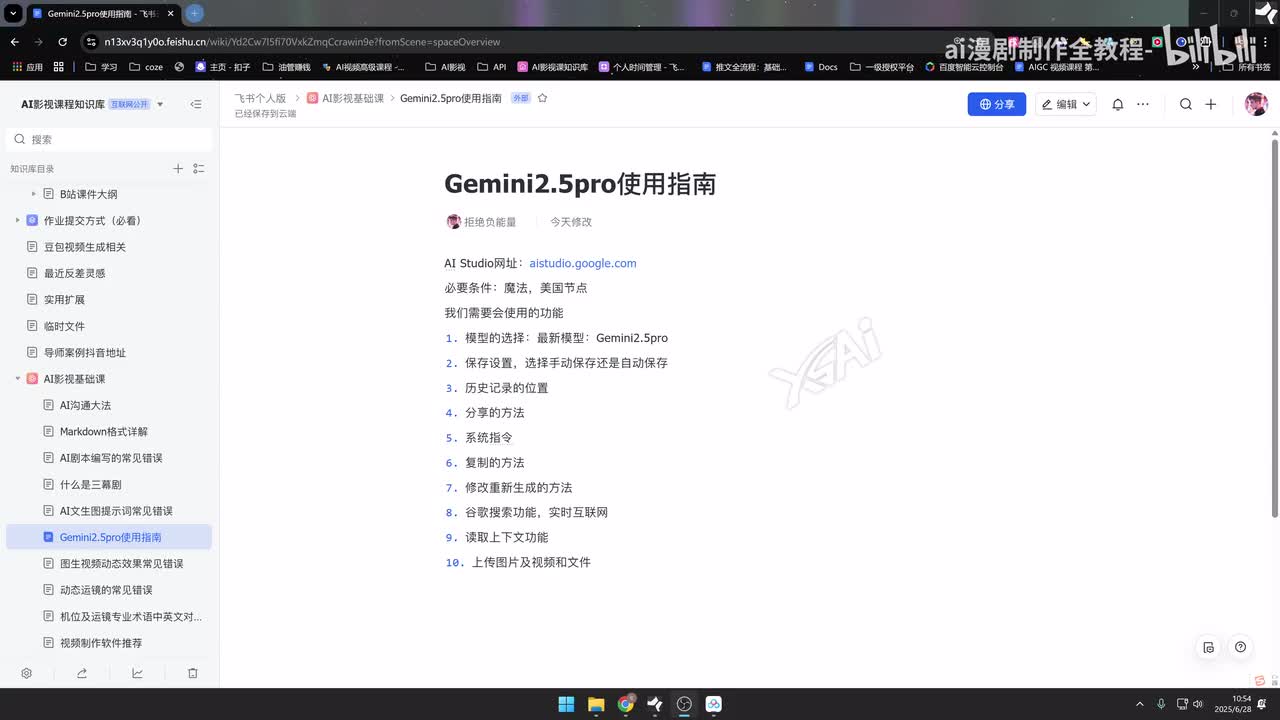Viewport: 1280px width, 720px height.
Task: Click list item 系统指令
Action: [488, 438]
